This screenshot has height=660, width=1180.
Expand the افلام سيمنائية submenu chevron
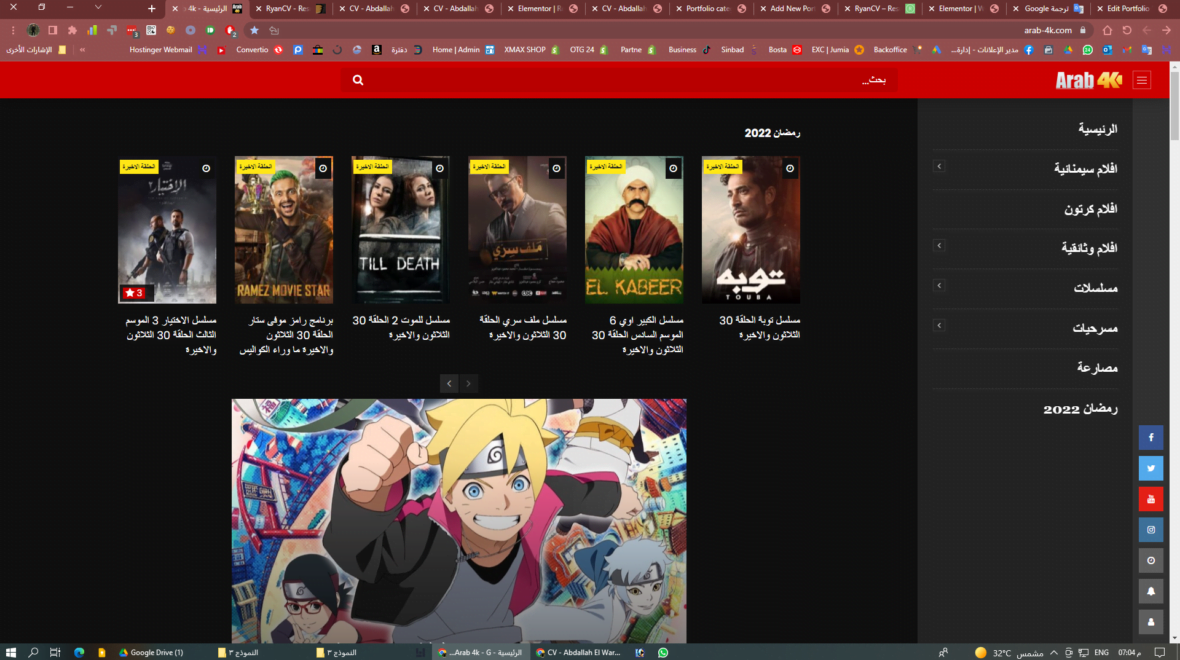[x=938, y=166]
